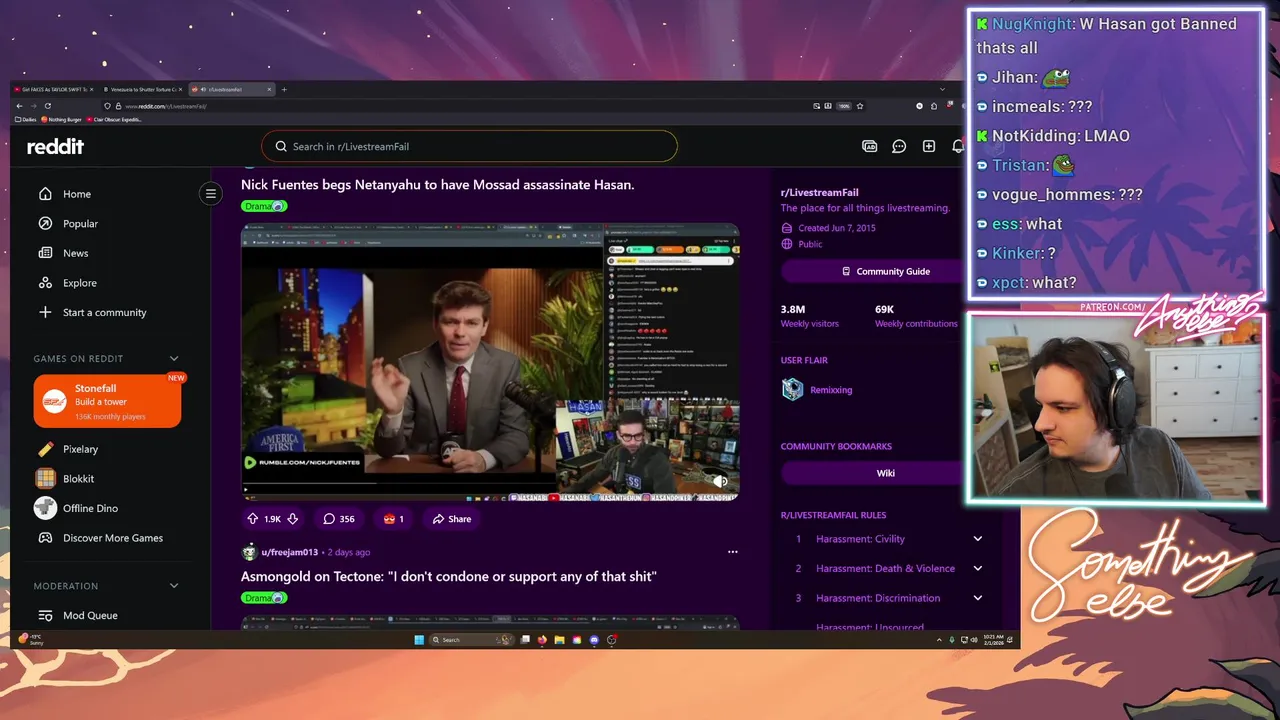The width and height of the screenshot is (1280, 720).
Task: Switch to the Taylor Swift browser tab
Action: pyautogui.click(x=52, y=89)
